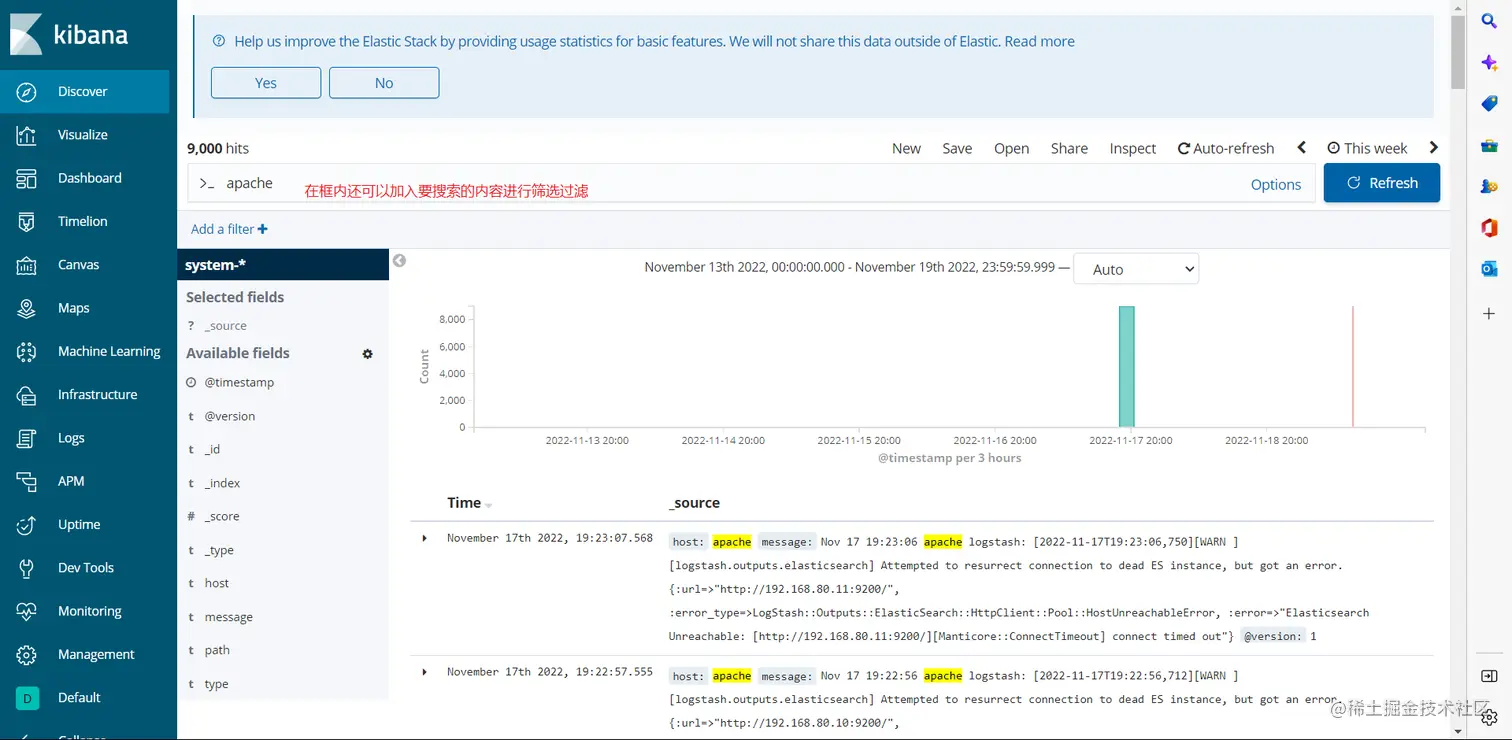The width and height of the screenshot is (1512, 740).
Task: Open the This week time picker
Action: coord(1367,148)
